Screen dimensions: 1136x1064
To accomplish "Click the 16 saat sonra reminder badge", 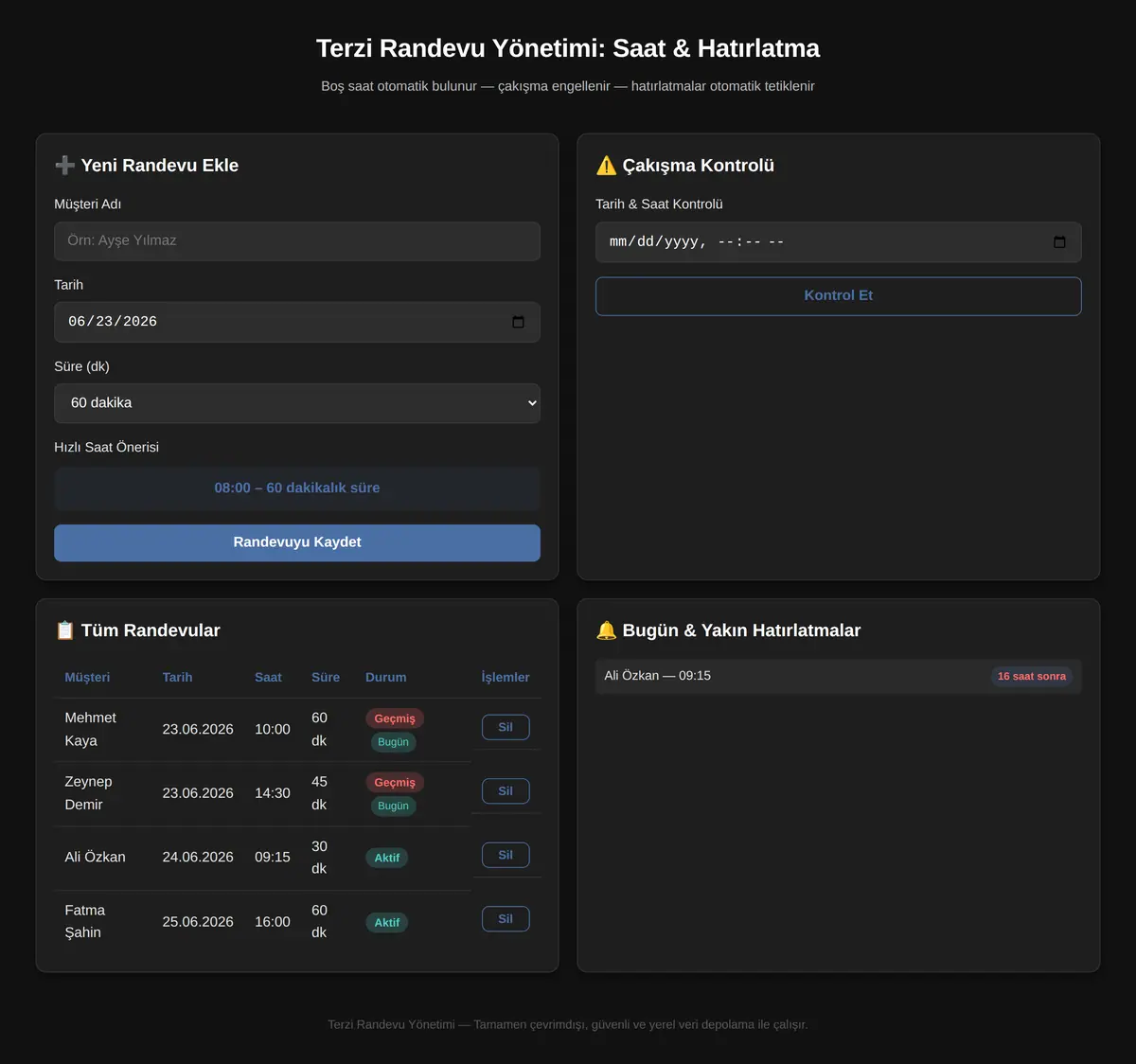I will tap(1032, 676).
